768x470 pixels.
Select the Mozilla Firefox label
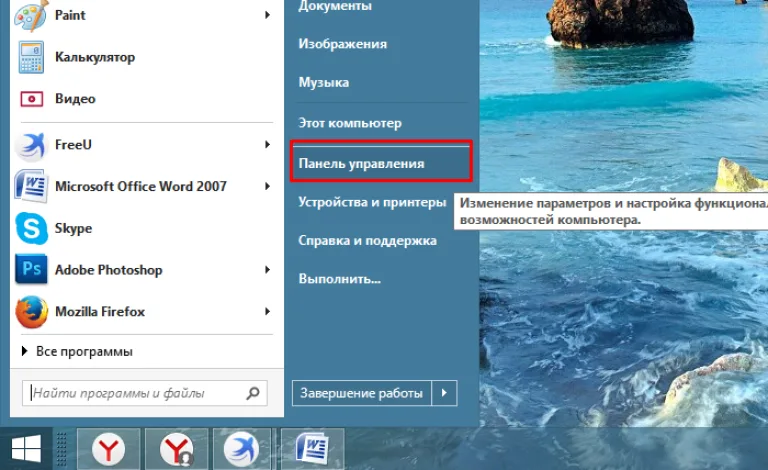point(100,311)
